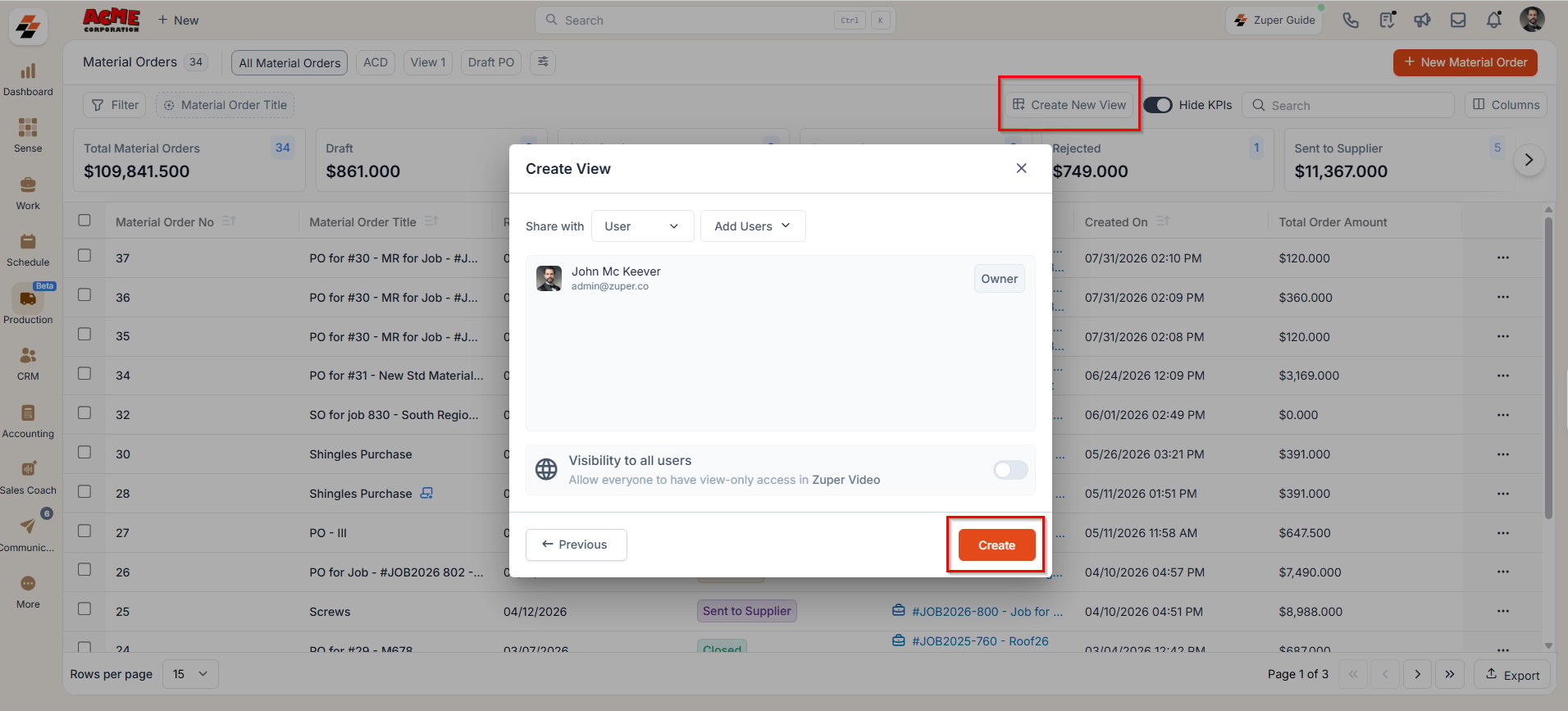Open Rows per page dropdown
This screenshot has height=711, width=1568.
point(190,674)
